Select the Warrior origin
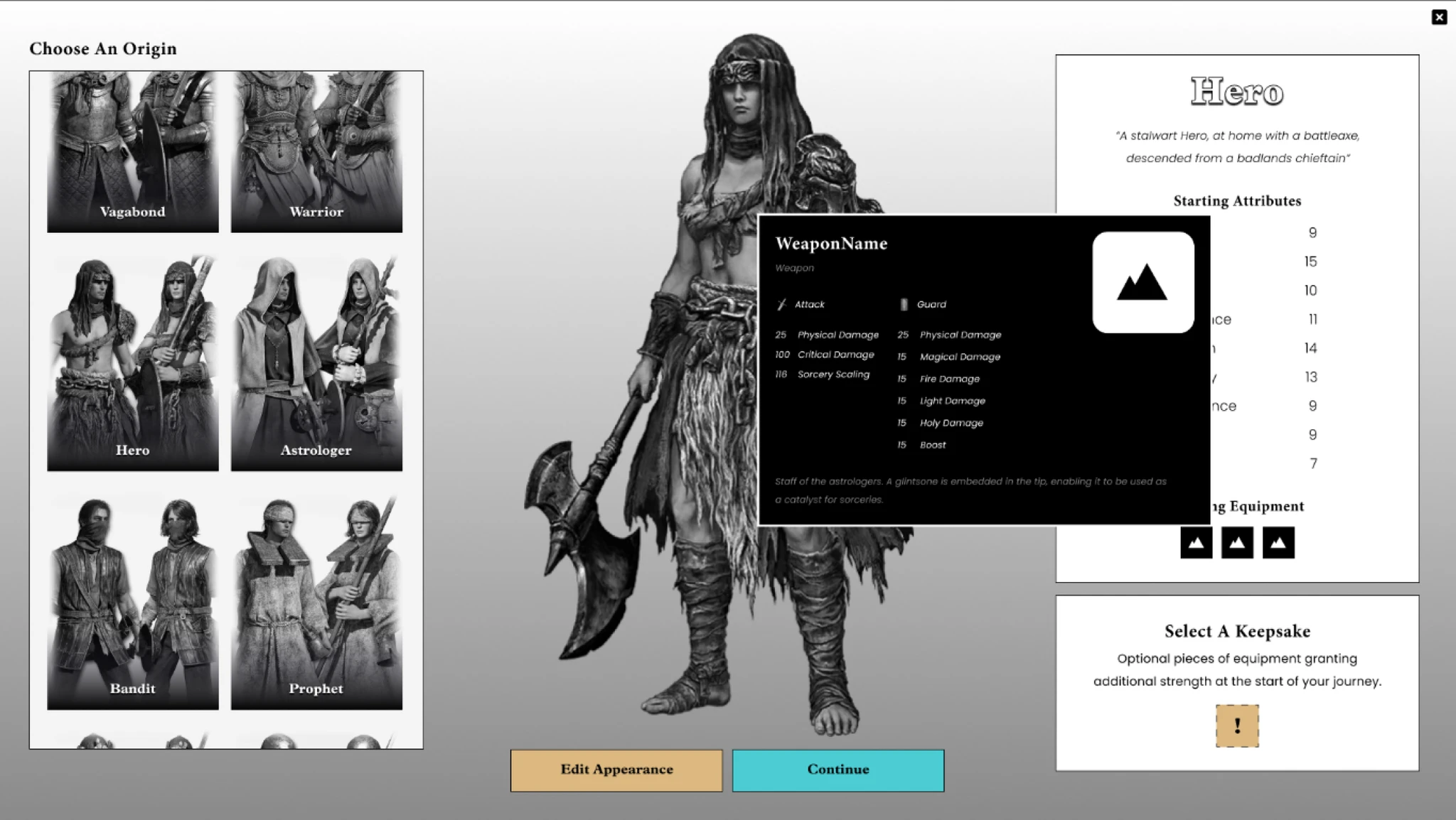The image size is (1456, 820). 316,151
